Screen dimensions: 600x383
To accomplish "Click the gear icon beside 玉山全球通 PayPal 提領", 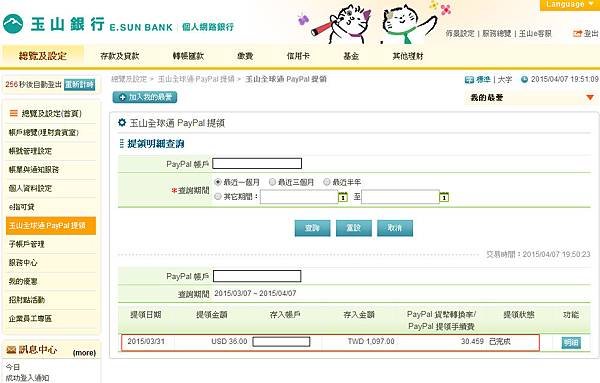I will pos(122,122).
